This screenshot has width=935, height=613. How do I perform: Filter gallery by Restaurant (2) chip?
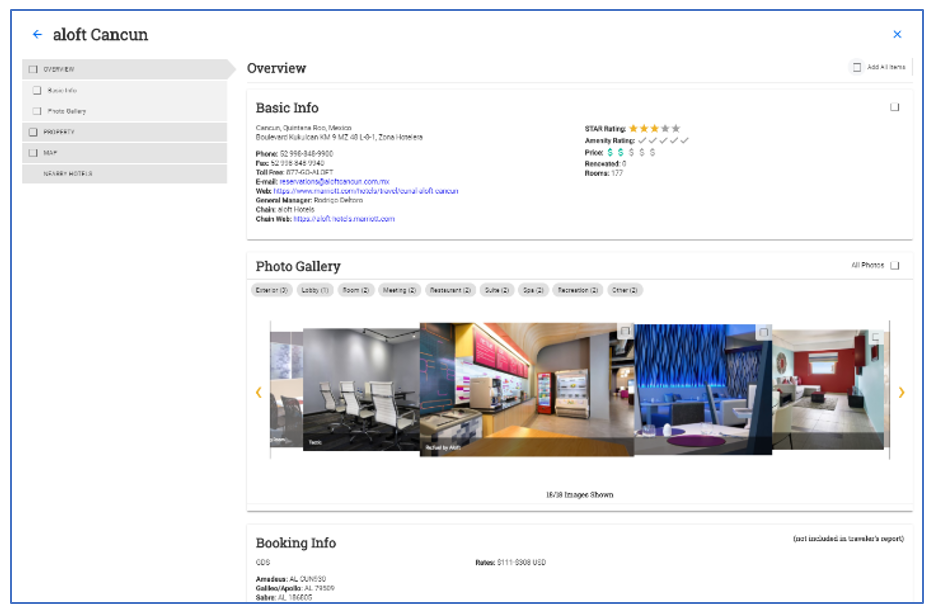(x=450, y=290)
